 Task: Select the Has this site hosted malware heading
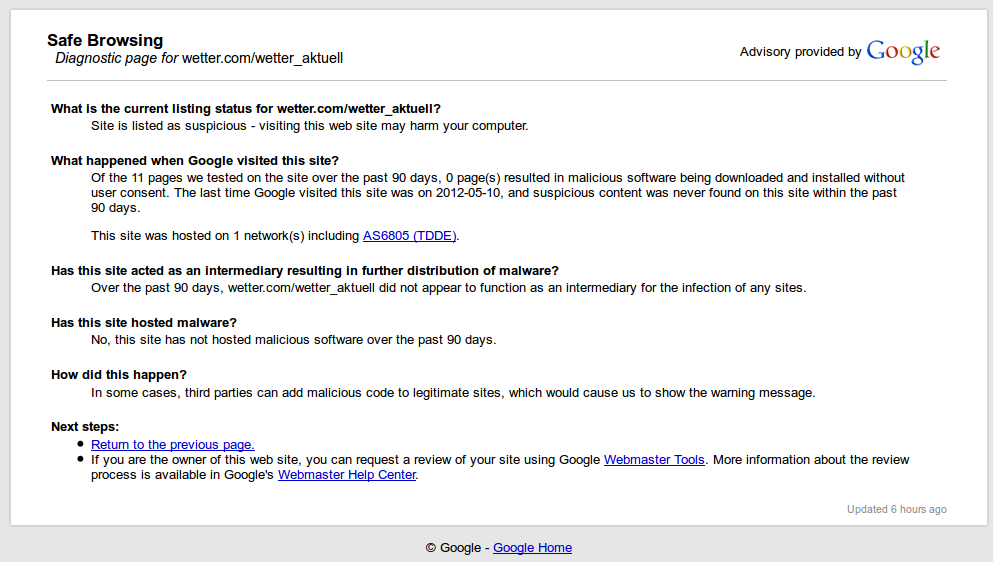[144, 323]
